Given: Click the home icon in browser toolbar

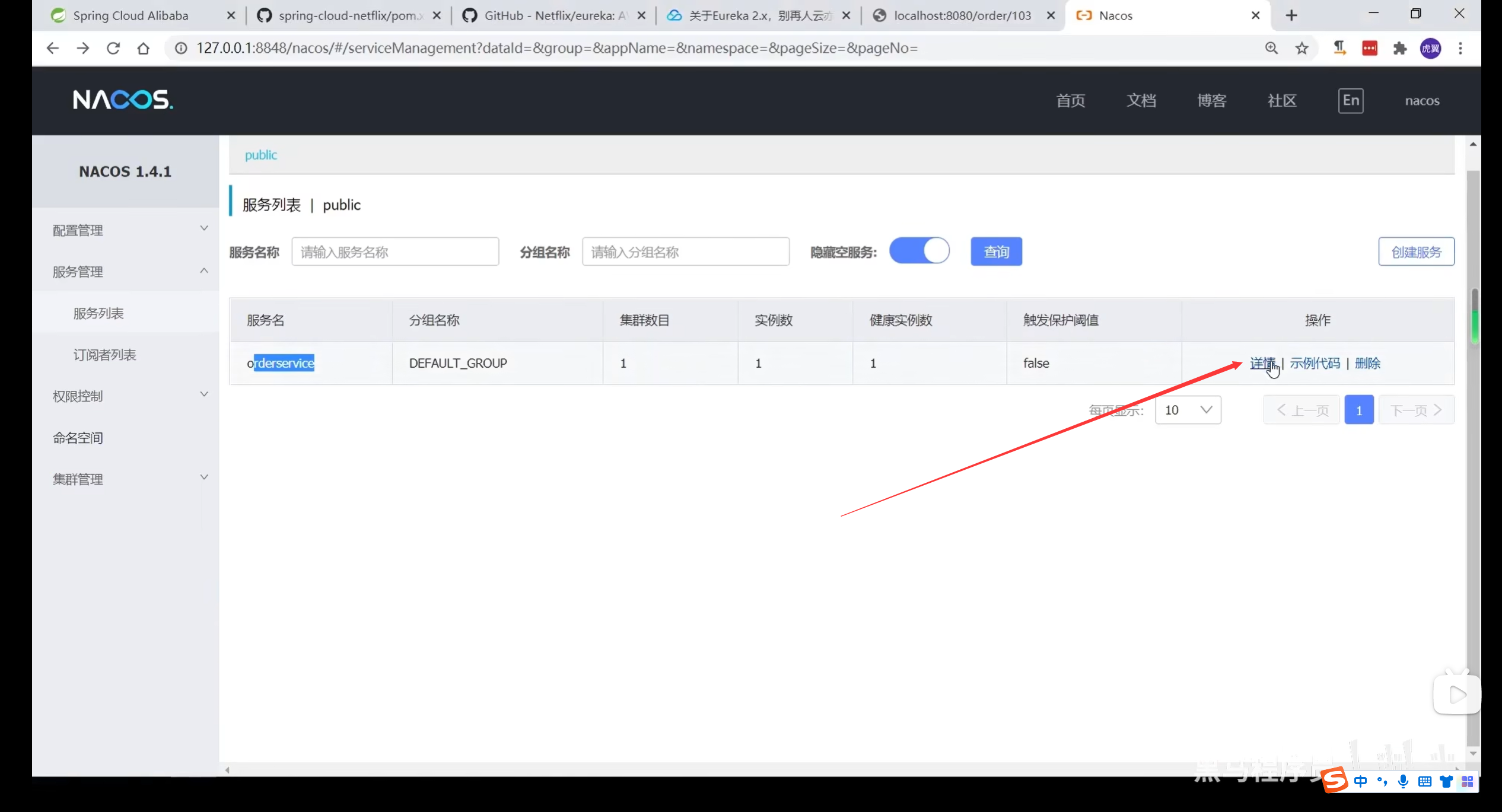Looking at the screenshot, I should pyautogui.click(x=143, y=48).
